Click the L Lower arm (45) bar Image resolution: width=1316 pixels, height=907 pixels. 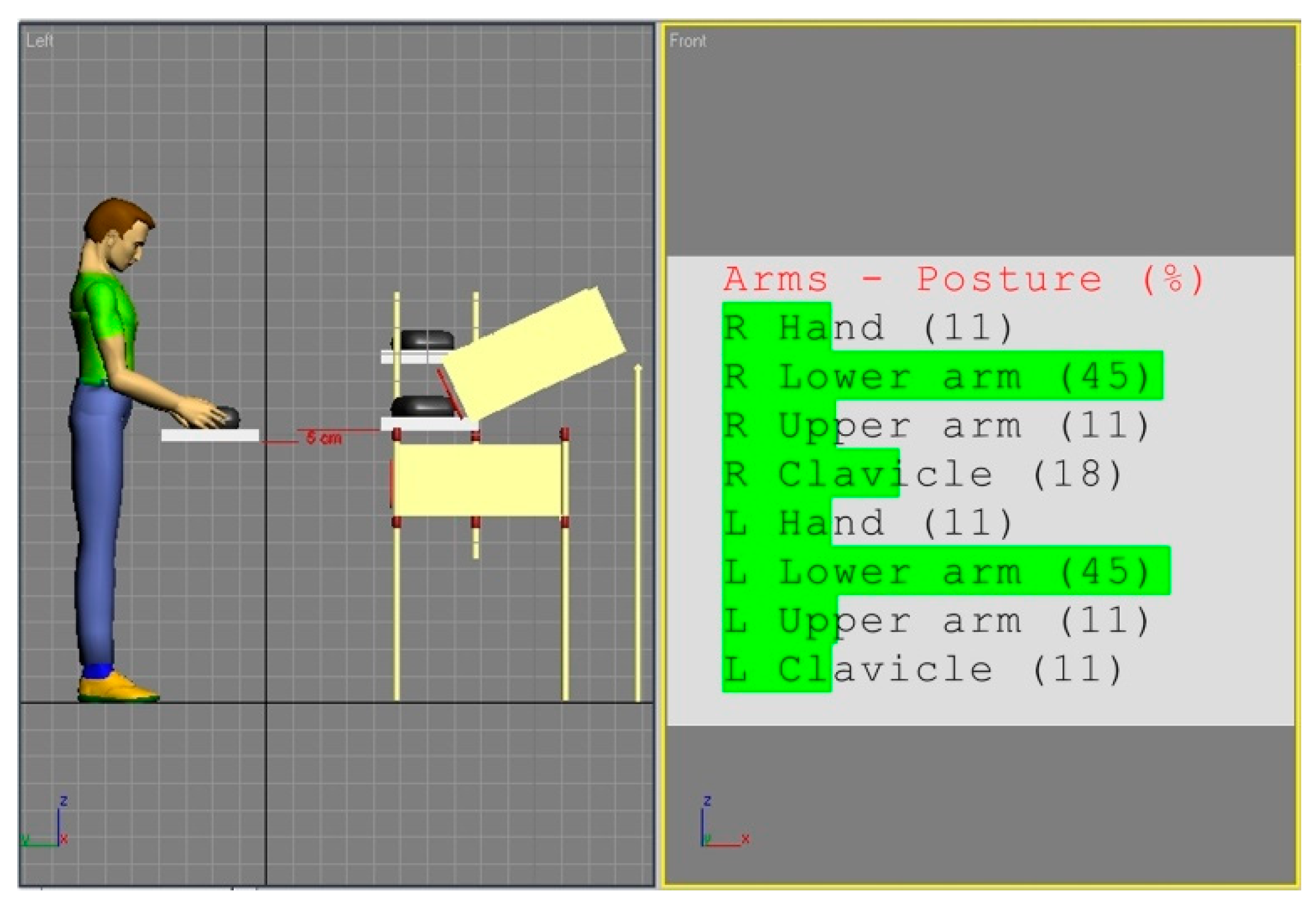coord(946,571)
